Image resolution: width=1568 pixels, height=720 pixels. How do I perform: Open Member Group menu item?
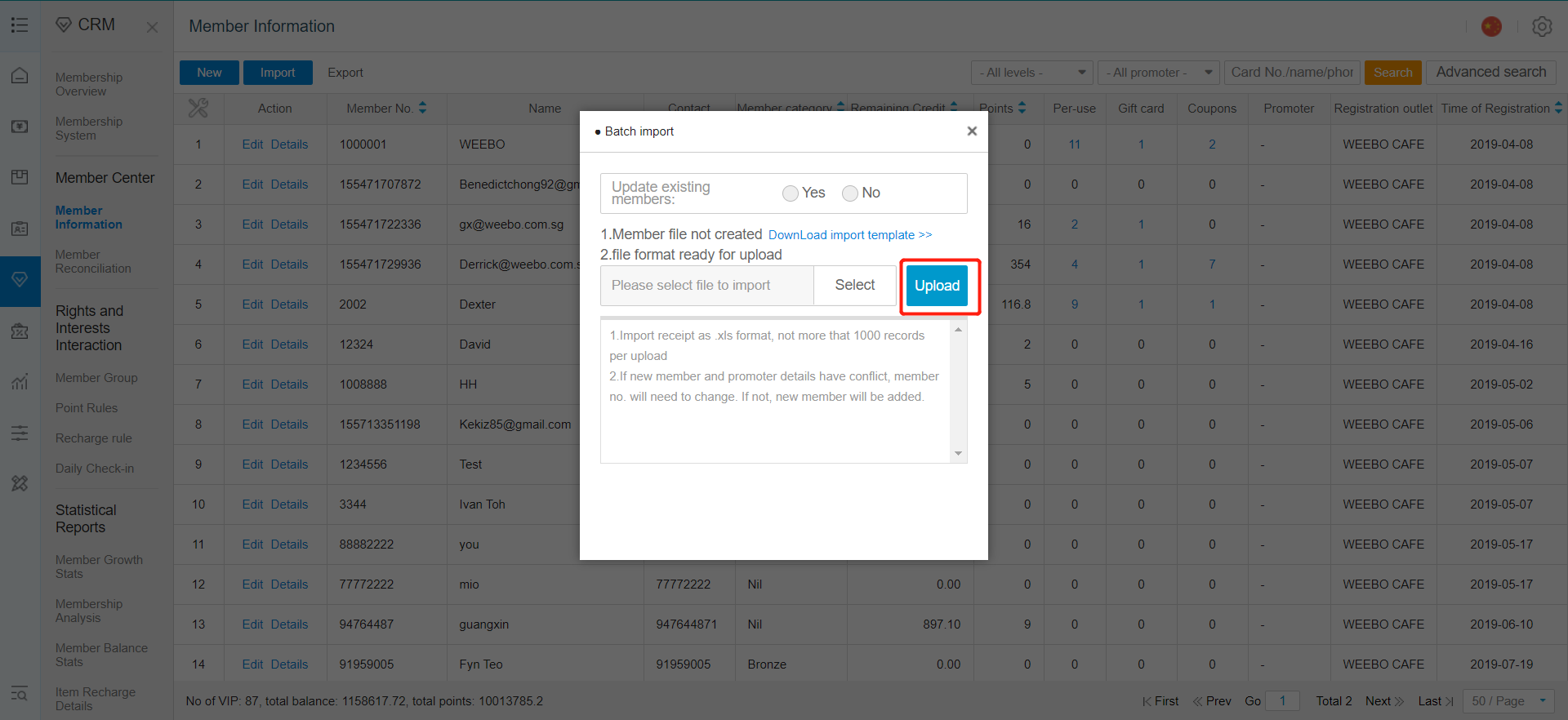tap(96, 378)
